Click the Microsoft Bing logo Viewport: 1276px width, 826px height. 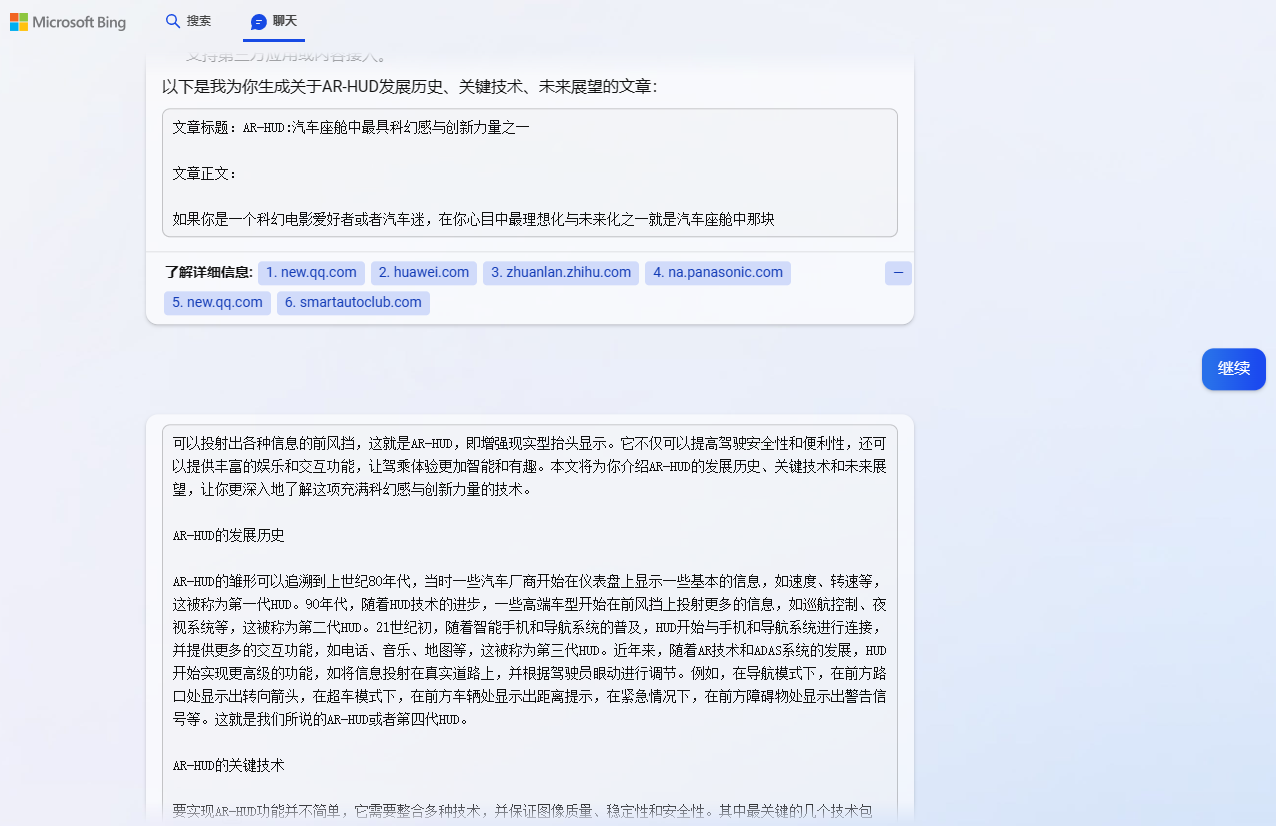point(67,22)
